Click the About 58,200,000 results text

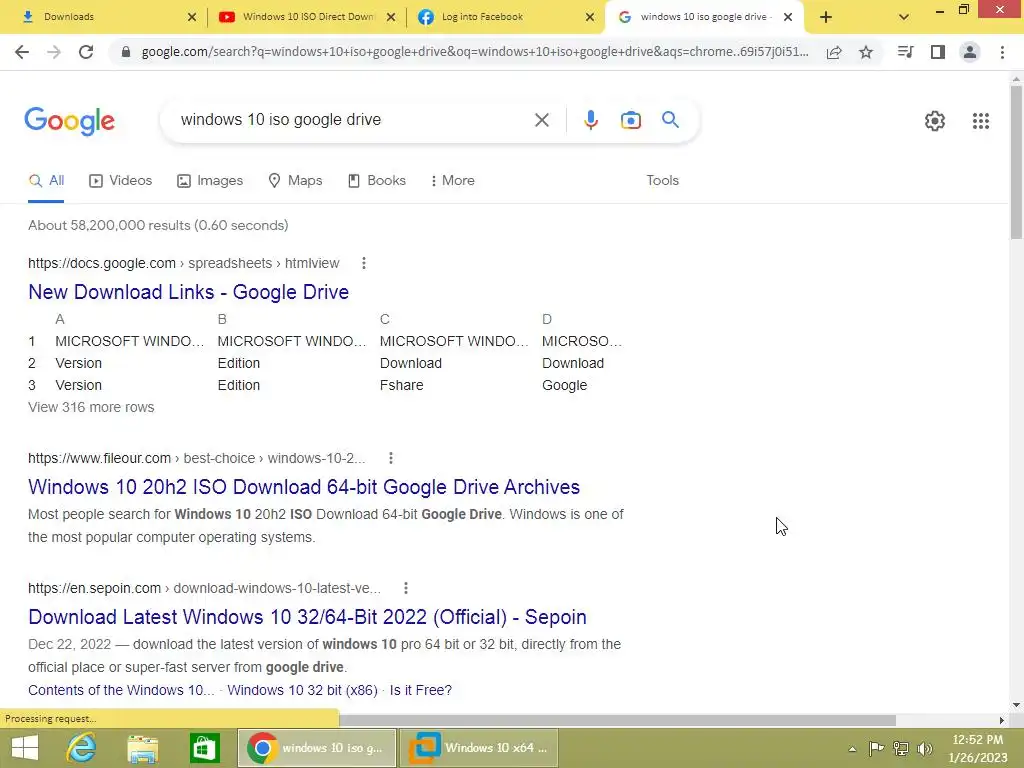tap(158, 225)
